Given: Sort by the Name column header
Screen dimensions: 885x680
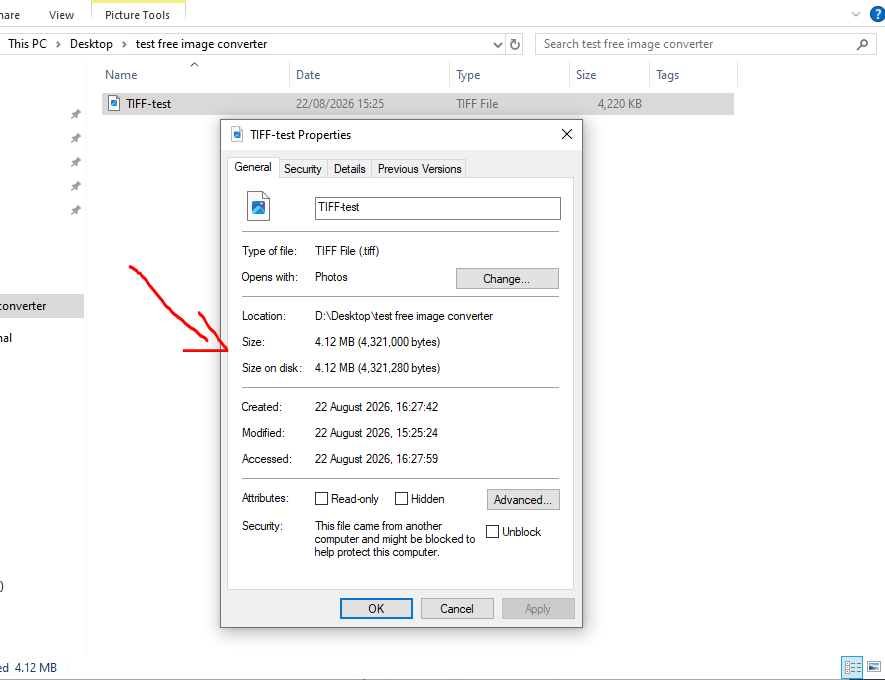Looking at the screenshot, I should [196, 74].
